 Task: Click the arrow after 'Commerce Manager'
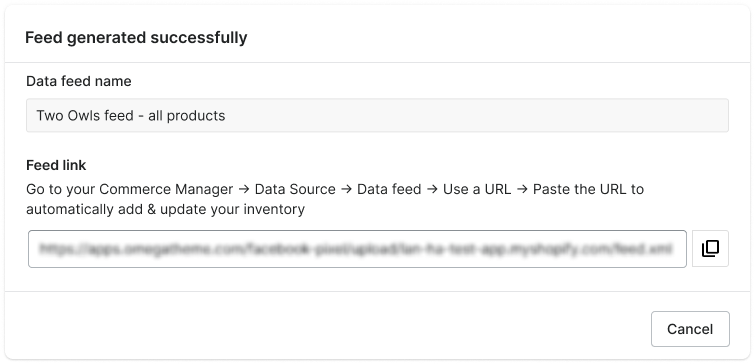point(244,189)
